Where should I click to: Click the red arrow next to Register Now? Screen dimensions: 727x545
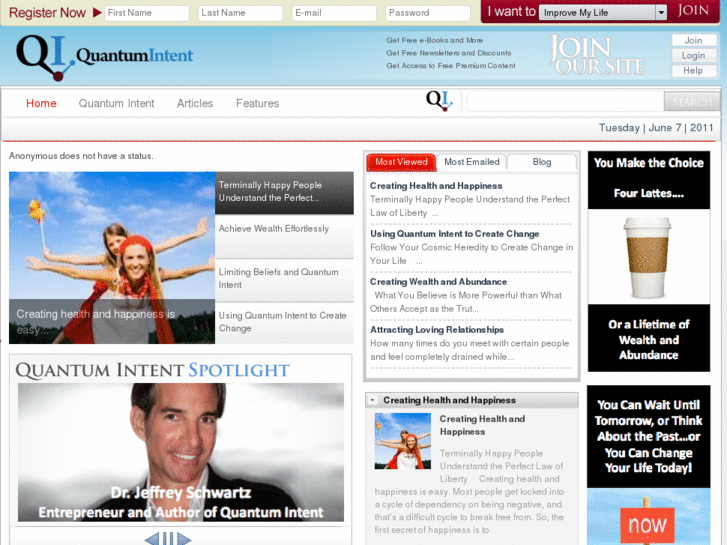pos(97,13)
